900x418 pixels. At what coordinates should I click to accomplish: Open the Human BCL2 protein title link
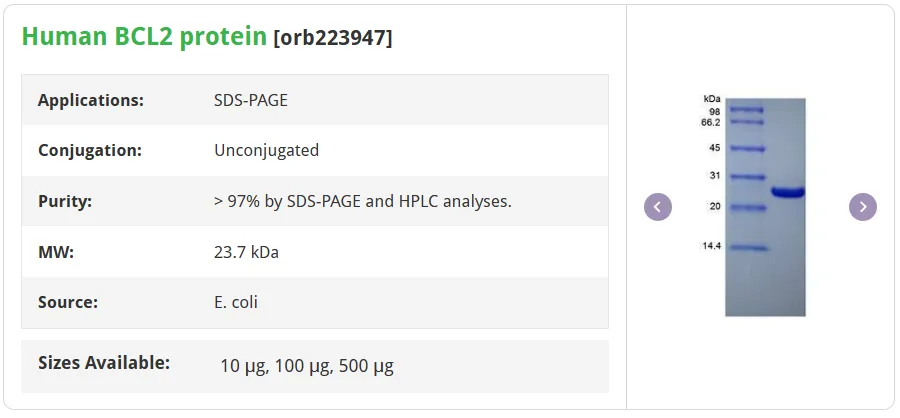point(144,37)
